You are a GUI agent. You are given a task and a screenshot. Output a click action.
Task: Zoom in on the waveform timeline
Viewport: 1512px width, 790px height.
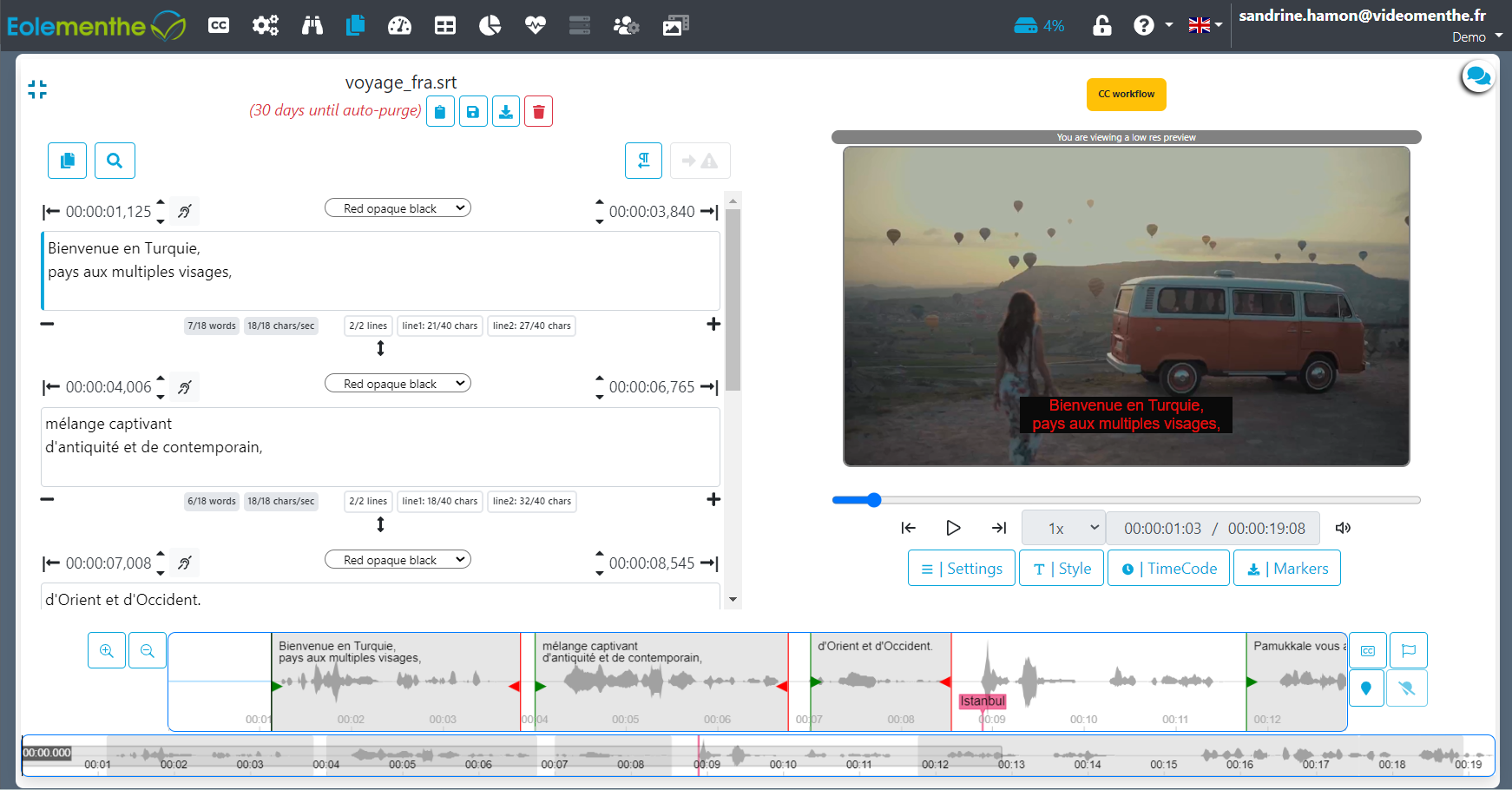(x=106, y=649)
